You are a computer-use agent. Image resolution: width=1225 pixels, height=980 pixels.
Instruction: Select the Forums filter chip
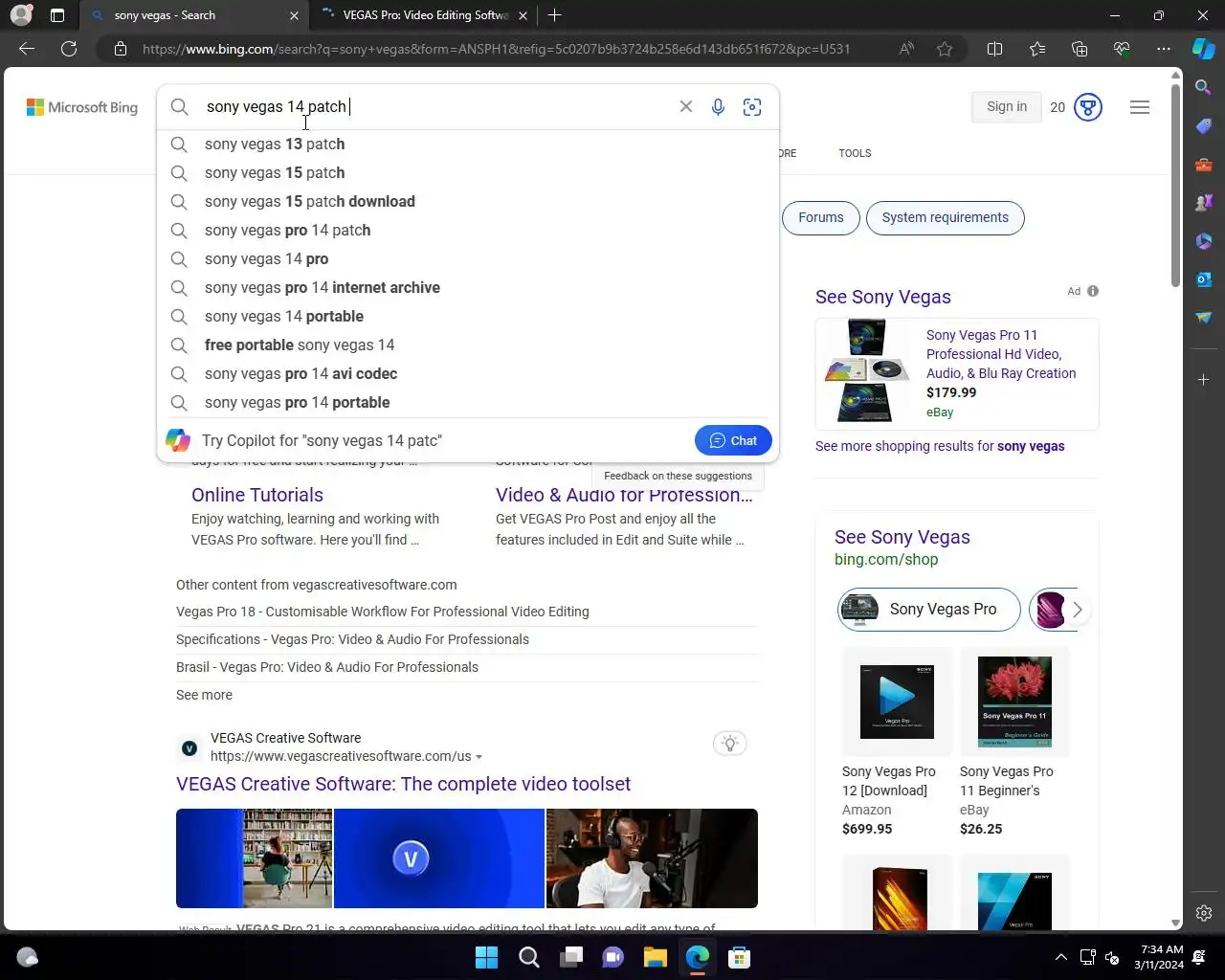pos(821,217)
